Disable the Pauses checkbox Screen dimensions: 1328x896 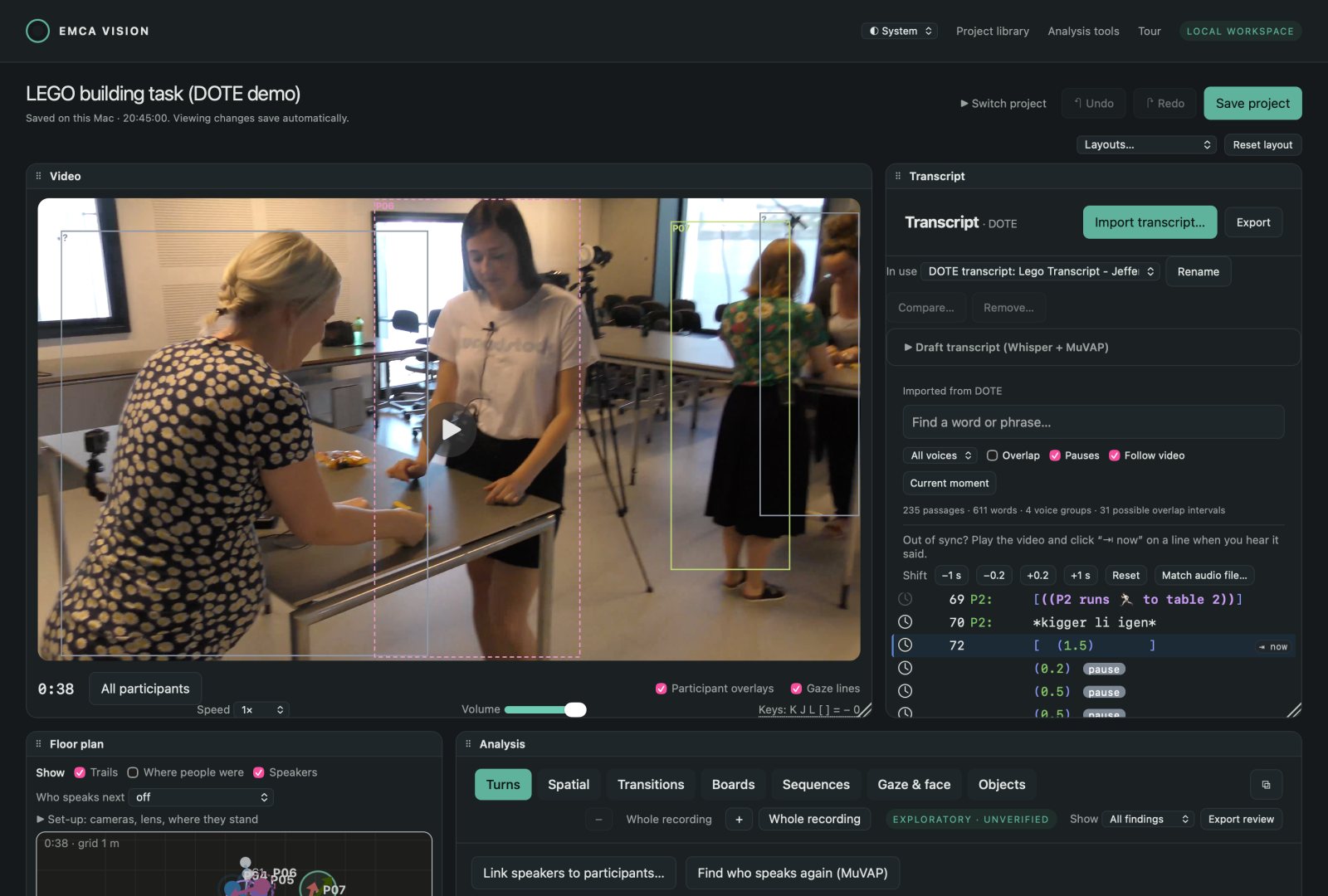click(1055, 455)
